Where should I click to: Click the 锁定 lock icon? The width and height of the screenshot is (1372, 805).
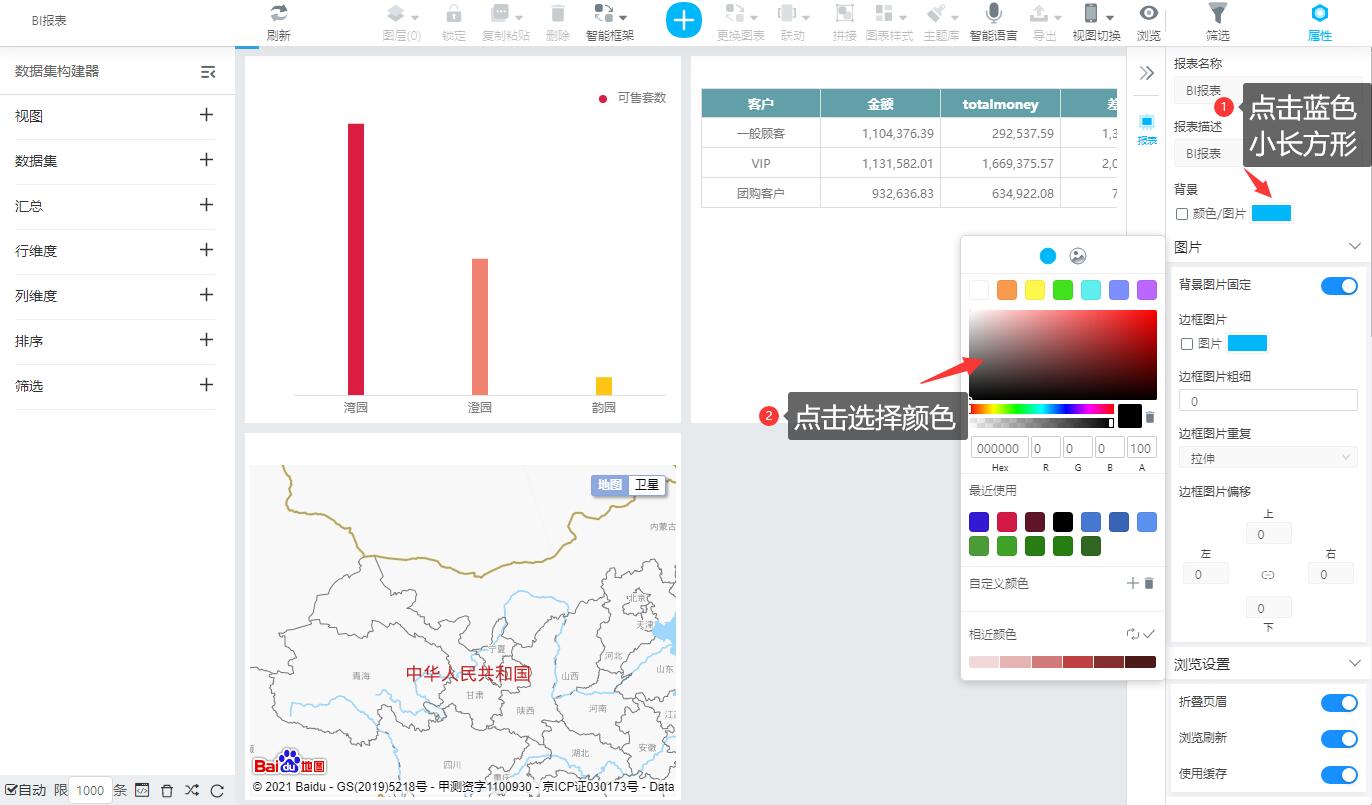(454, 13)
